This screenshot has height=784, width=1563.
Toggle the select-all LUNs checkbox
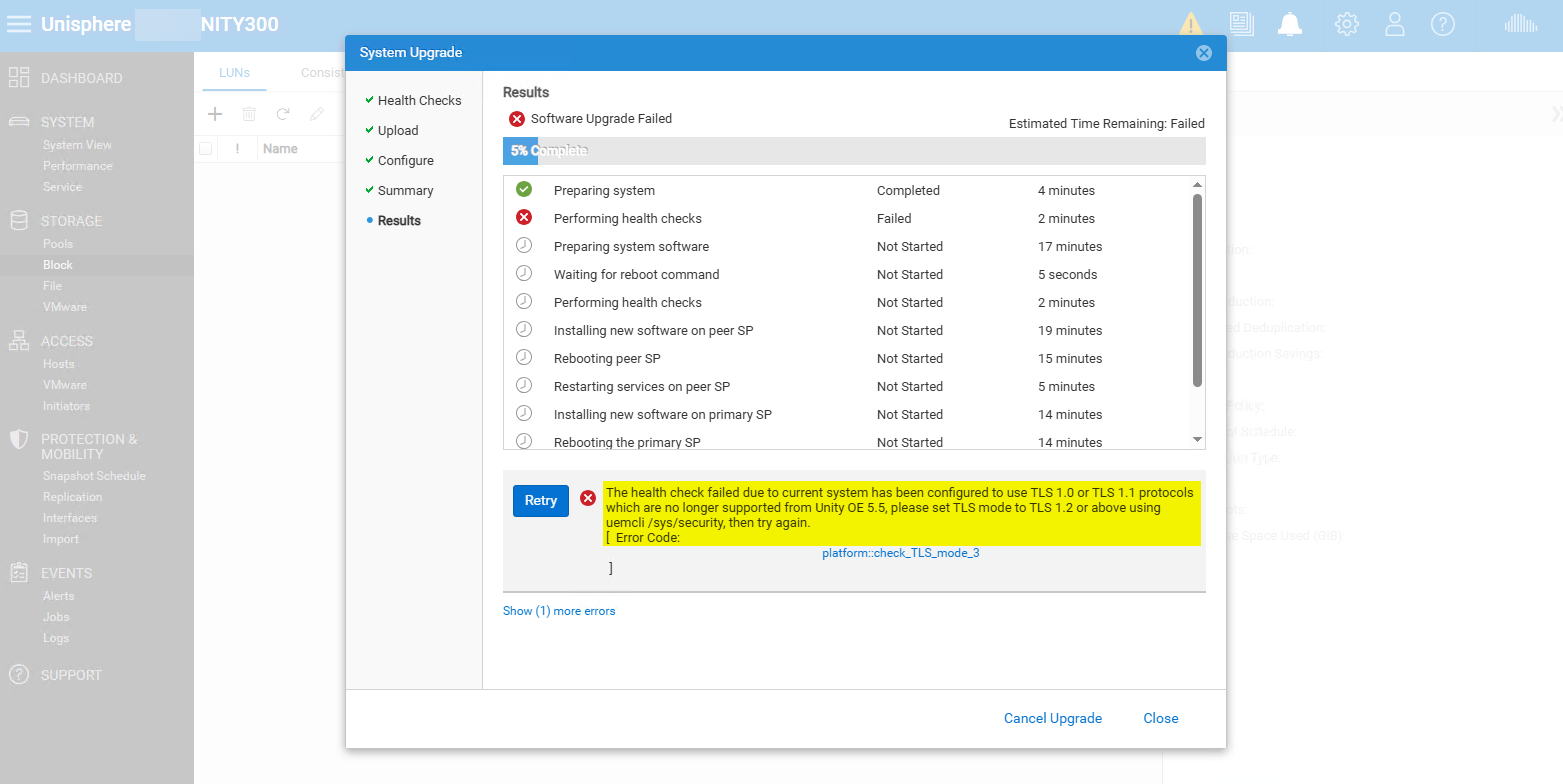tap(205, 149)
